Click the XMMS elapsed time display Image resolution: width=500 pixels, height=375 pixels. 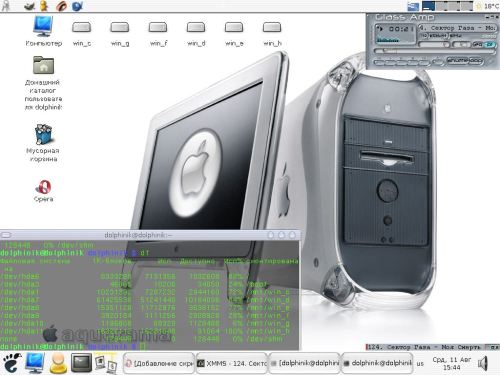tap(402, 29)
